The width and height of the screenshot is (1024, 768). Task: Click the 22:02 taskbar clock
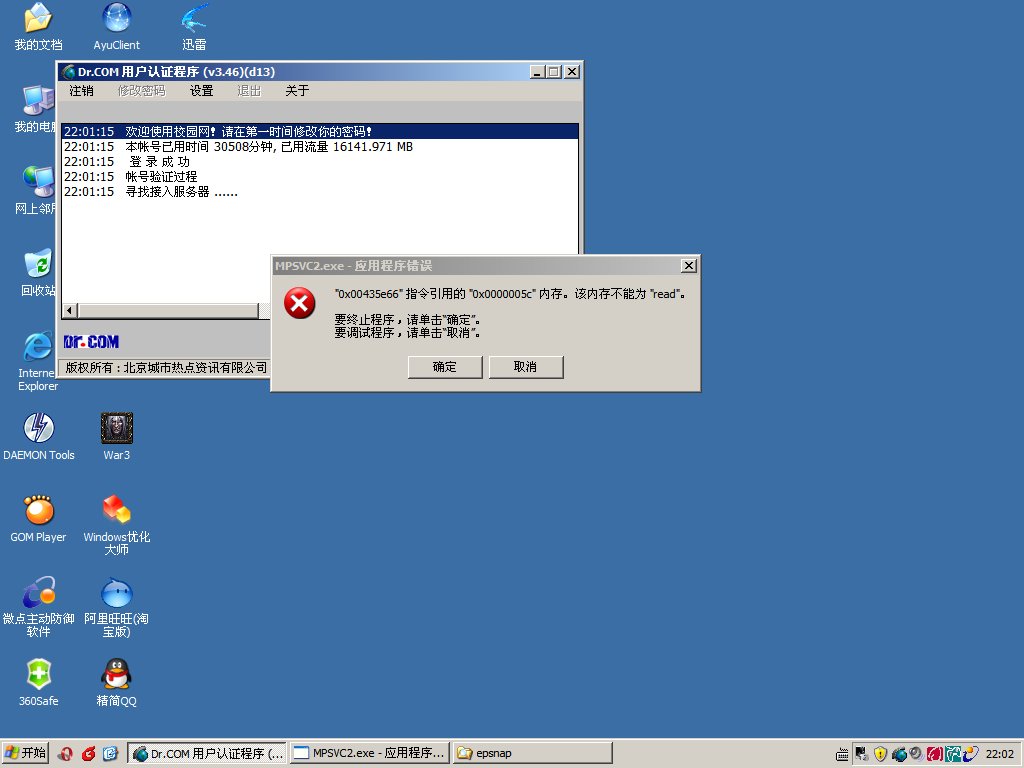(x=999, y=754)
